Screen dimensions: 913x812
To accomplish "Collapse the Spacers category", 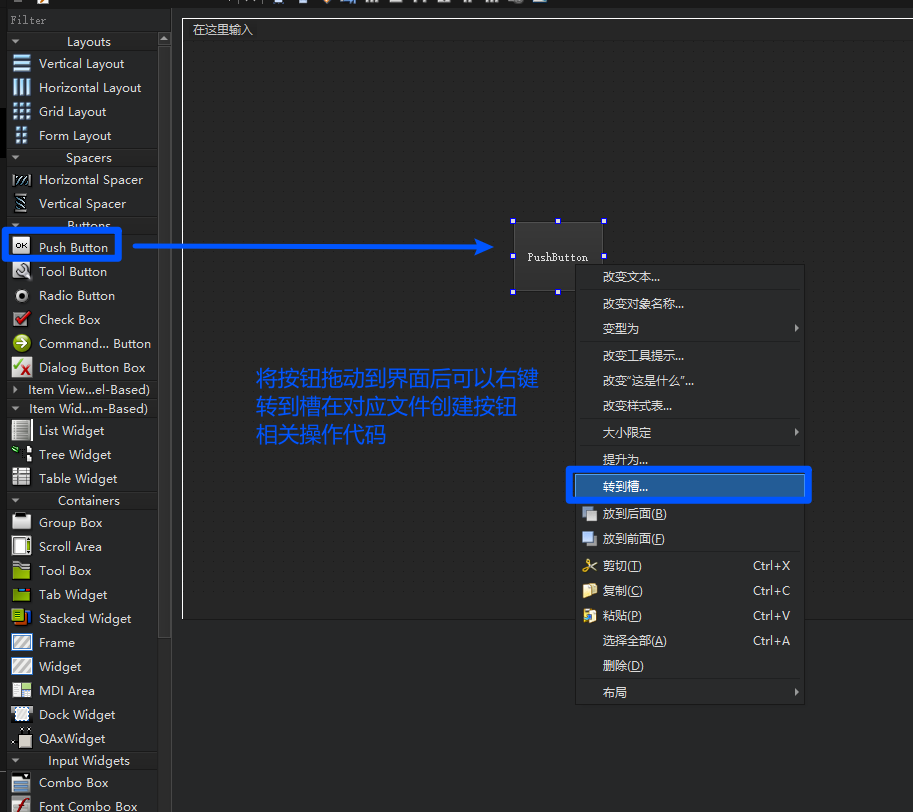I will tap(16, 158).
